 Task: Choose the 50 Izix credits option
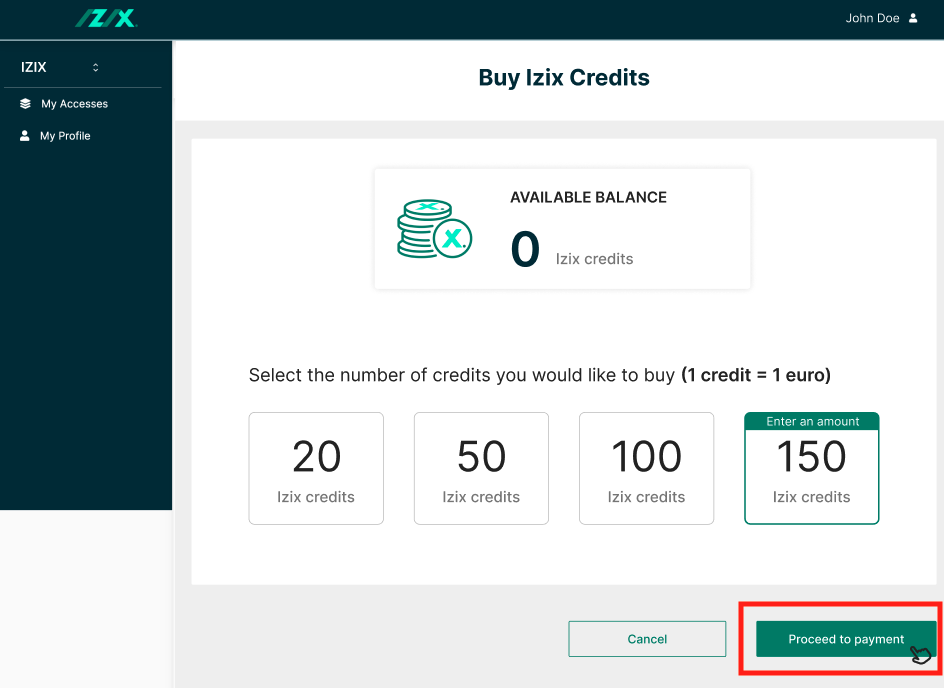(481, 468)
